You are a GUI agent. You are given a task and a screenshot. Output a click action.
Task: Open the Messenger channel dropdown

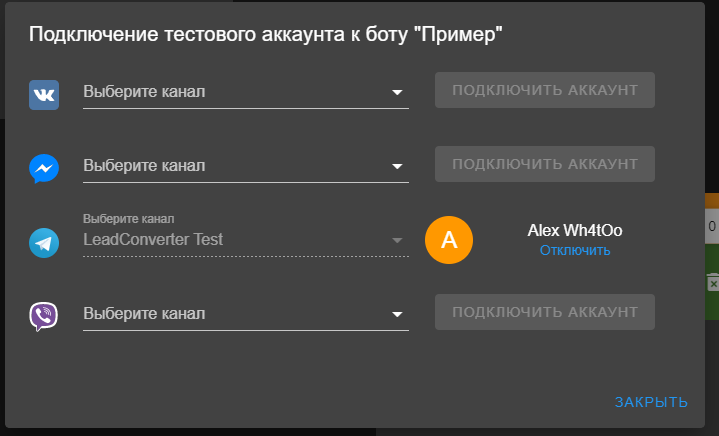pyautogui.click(x=246, y=166)
